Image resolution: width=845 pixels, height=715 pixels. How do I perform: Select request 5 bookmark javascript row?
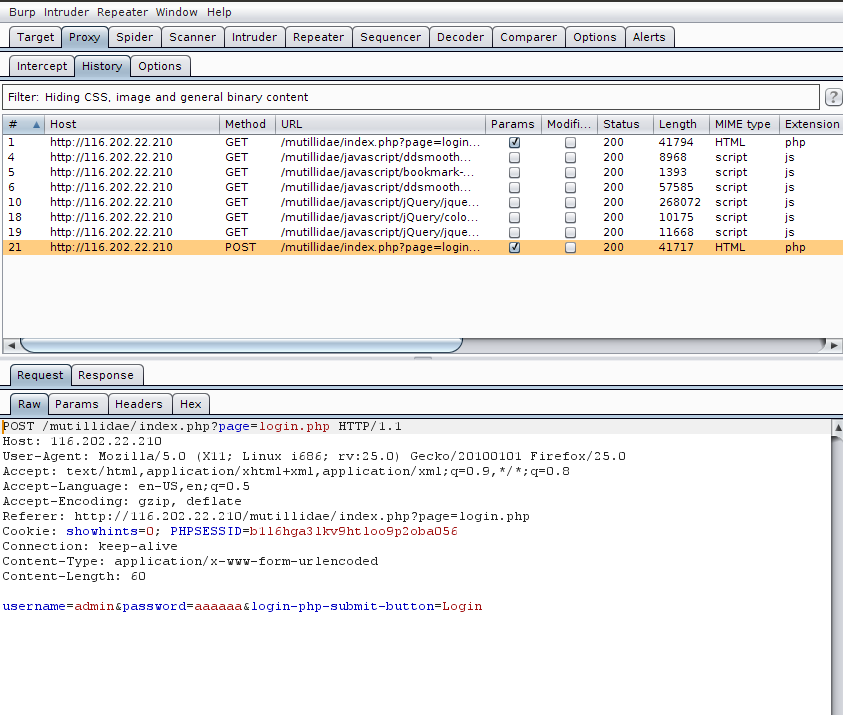point(422,172)
